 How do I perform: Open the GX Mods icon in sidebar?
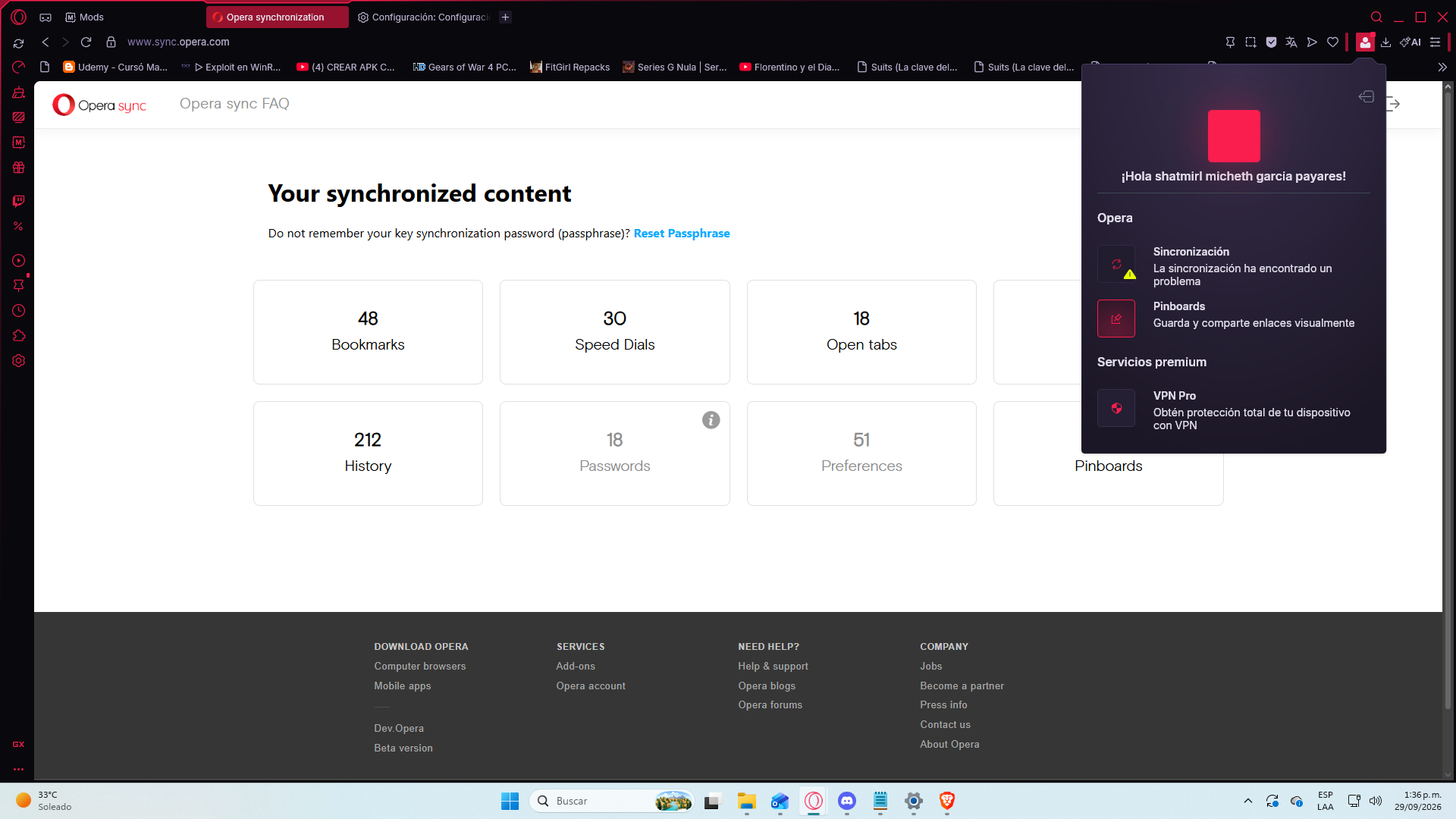(x=18, y=143)
